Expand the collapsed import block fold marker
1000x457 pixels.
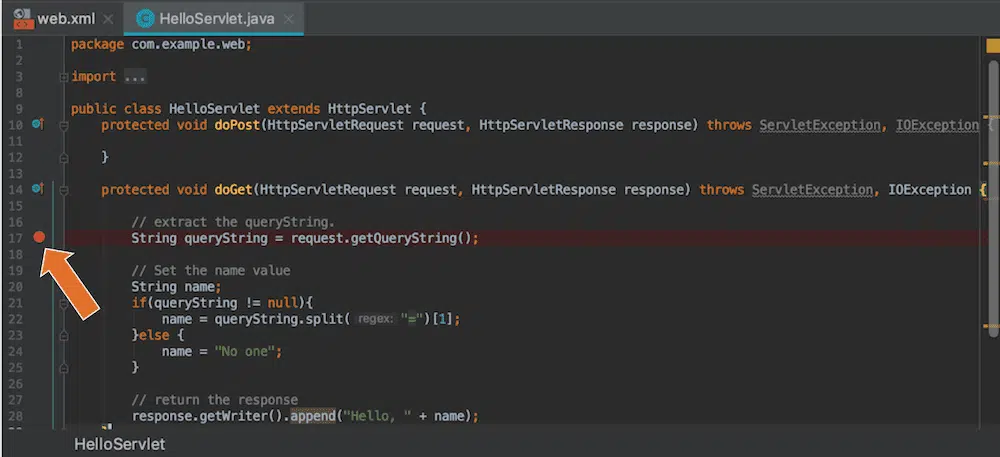pyautogui.click(x=63, y=77)
